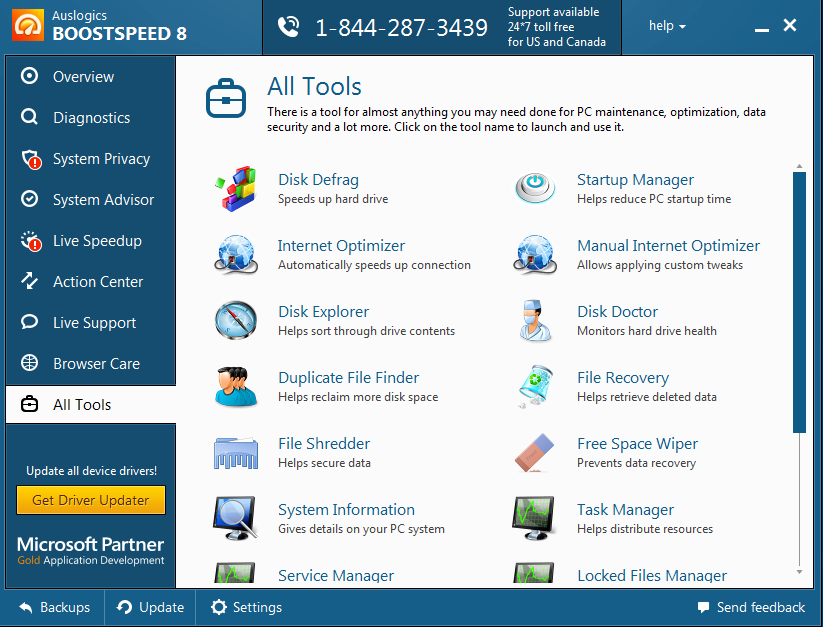Click the Free Space Wiper eraser icon
Viewport: 823px width, 627px height.
click(x=535, y=452)
